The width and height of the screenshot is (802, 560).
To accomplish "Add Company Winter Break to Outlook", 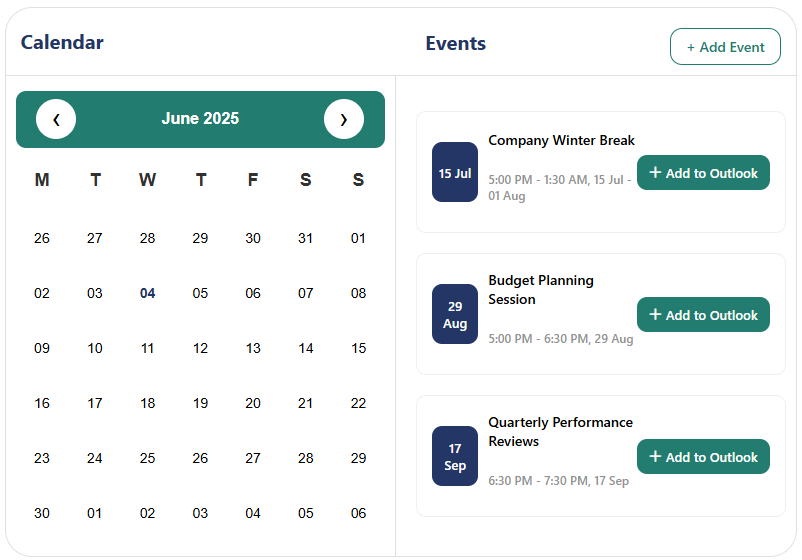I will (x=703, y=173).
